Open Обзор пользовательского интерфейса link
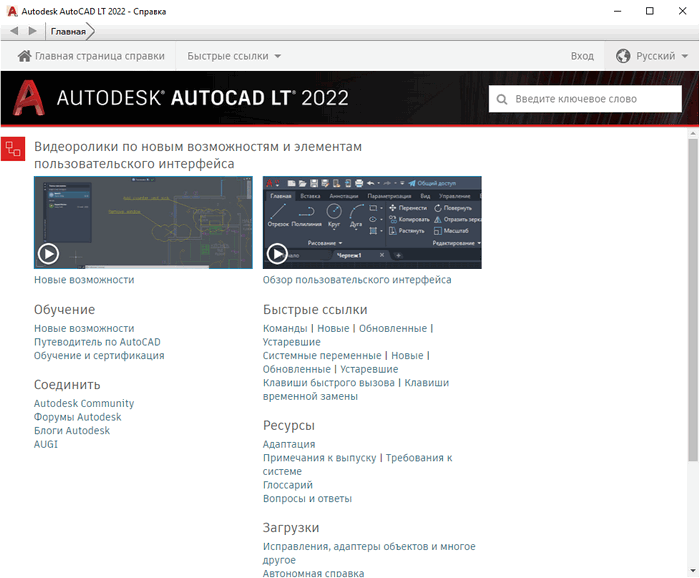Image resolution: width=700 pixels, height=578 pixels. click(x=357, y=280)
